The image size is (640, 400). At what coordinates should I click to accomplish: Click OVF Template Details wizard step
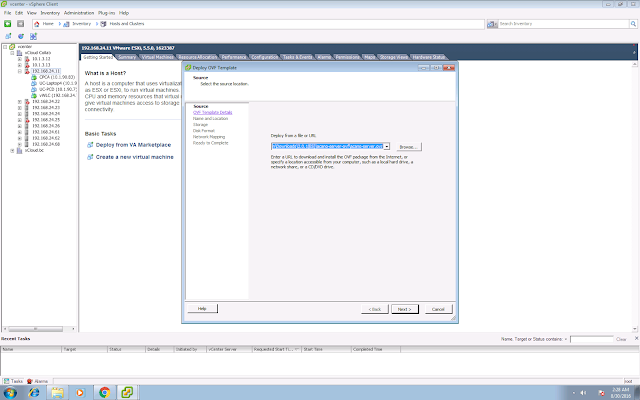coord(213,112)
